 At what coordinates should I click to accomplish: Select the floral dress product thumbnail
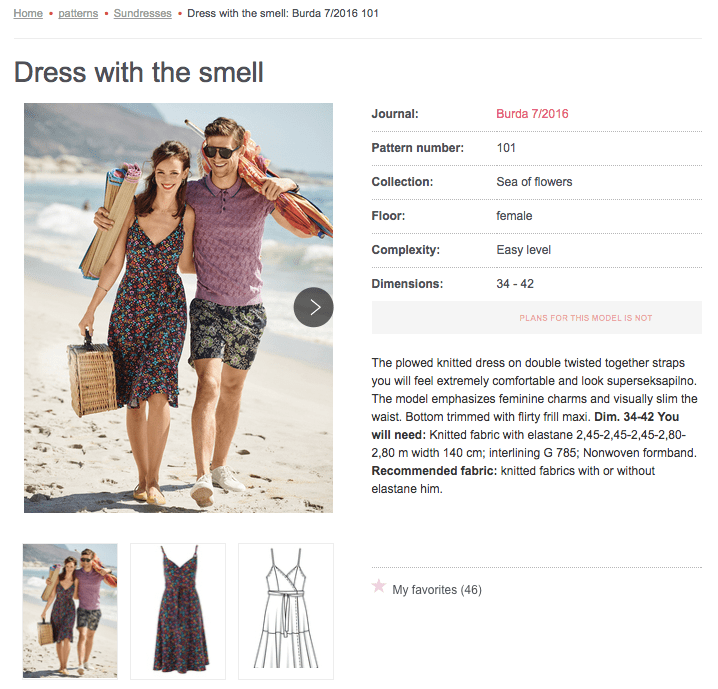(178, 611)
